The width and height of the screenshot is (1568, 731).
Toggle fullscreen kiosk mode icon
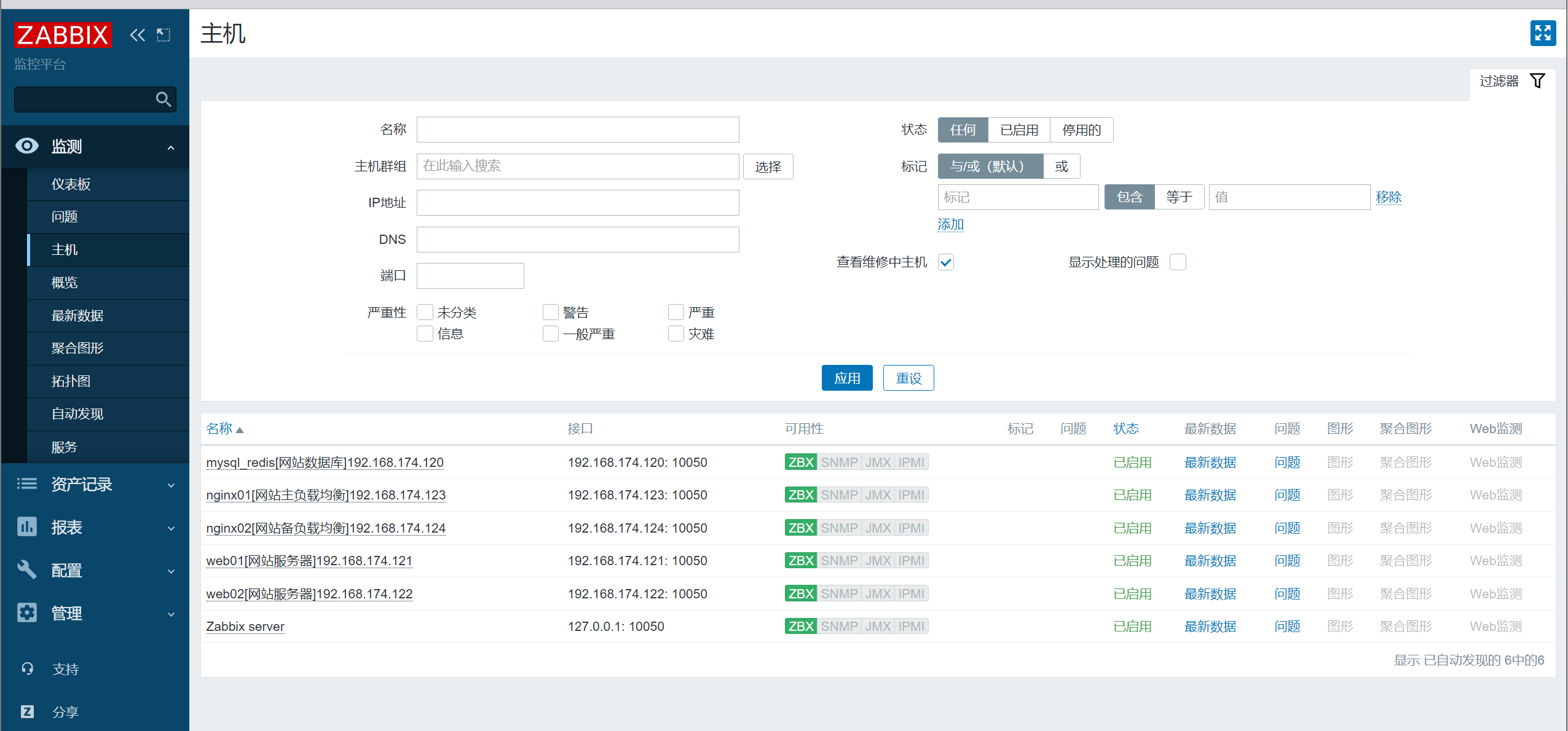[x=1542, y=33]
